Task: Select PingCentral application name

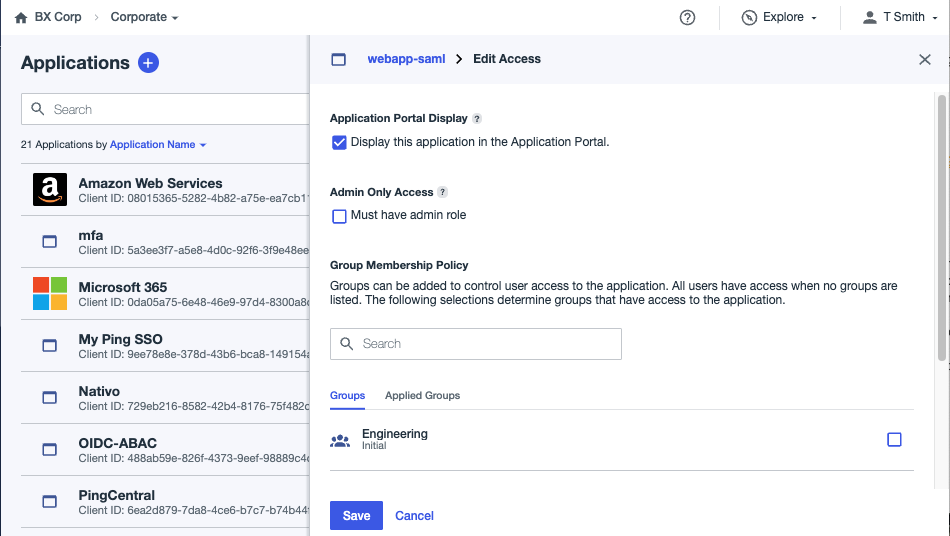Action: tap(116, 495)
